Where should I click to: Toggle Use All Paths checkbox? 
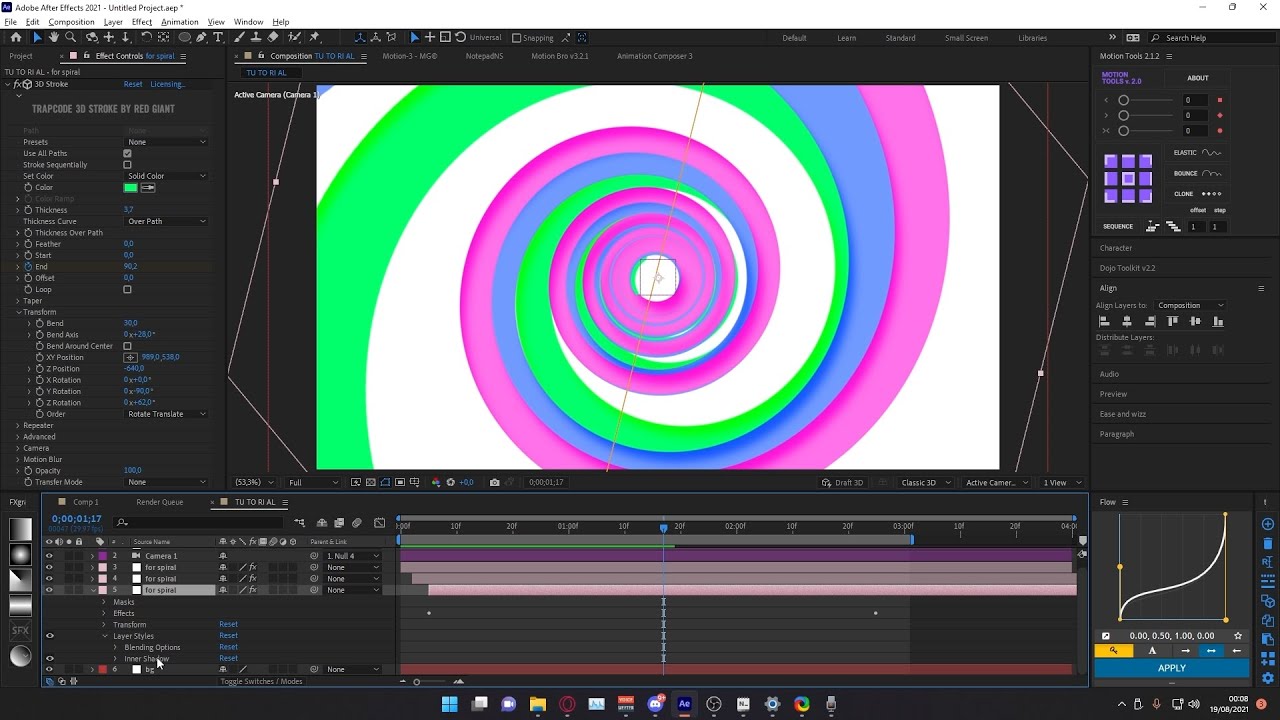(x=127, y=153)
